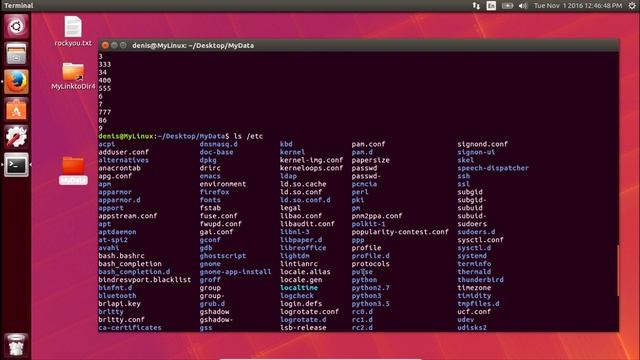The image size is (640, 360).
Task: Open the date and time clock menu
Action: [578, 6]
